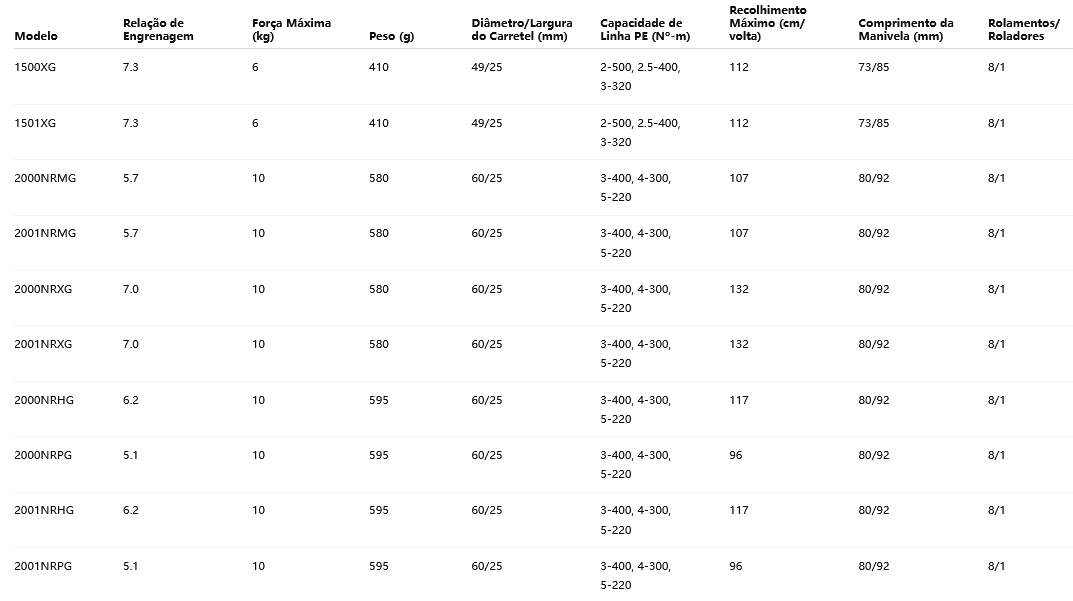The width and height of the screenshot is (1073, 601).
Task: Select the 2001NRXG model cell
Action: pos(44,344)
